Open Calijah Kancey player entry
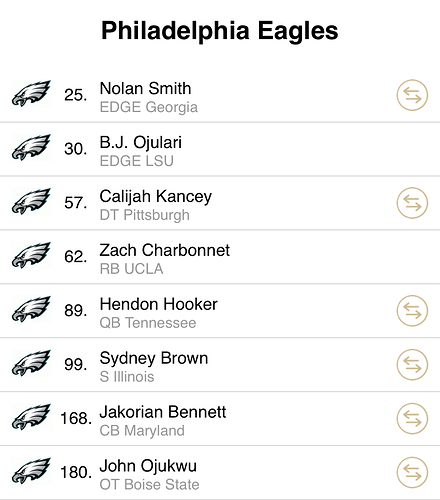 pos(156,196)
